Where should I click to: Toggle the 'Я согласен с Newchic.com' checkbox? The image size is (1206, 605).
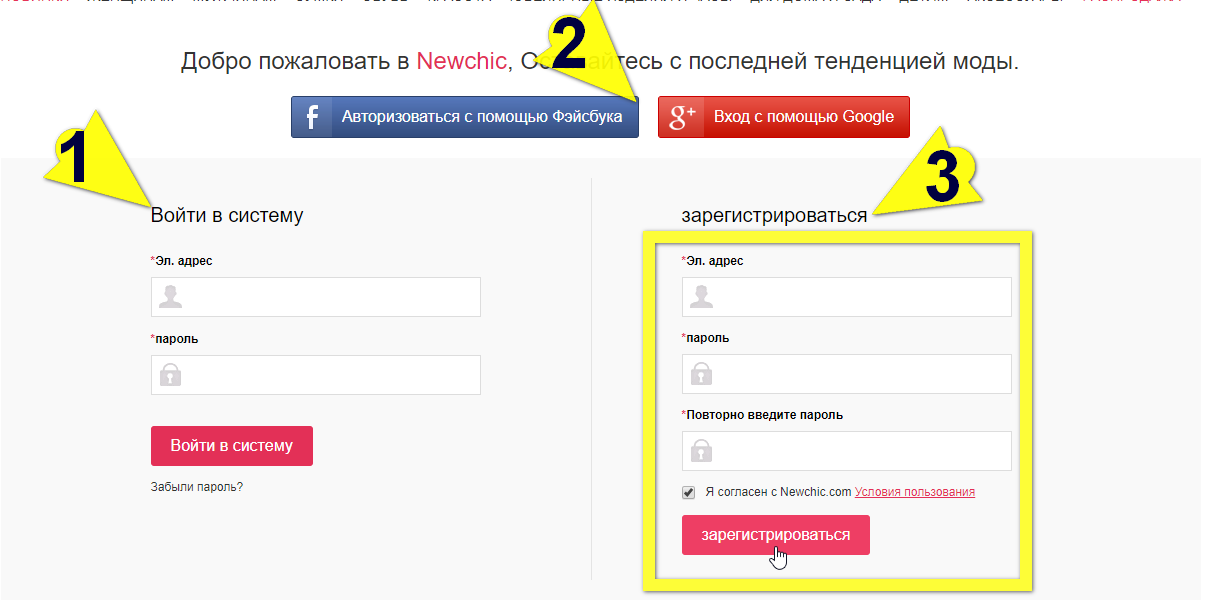tap(688, 492)
